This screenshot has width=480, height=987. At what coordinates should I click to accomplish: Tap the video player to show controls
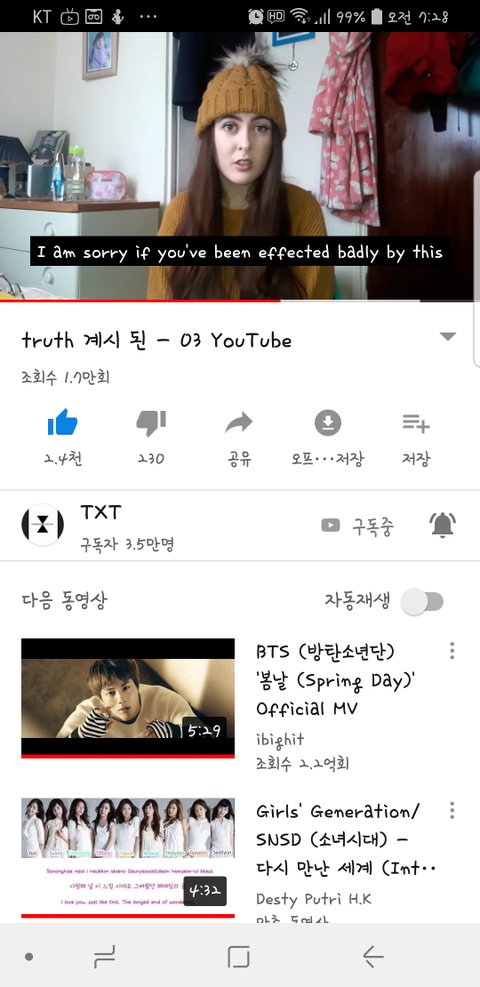pos(240,166)
